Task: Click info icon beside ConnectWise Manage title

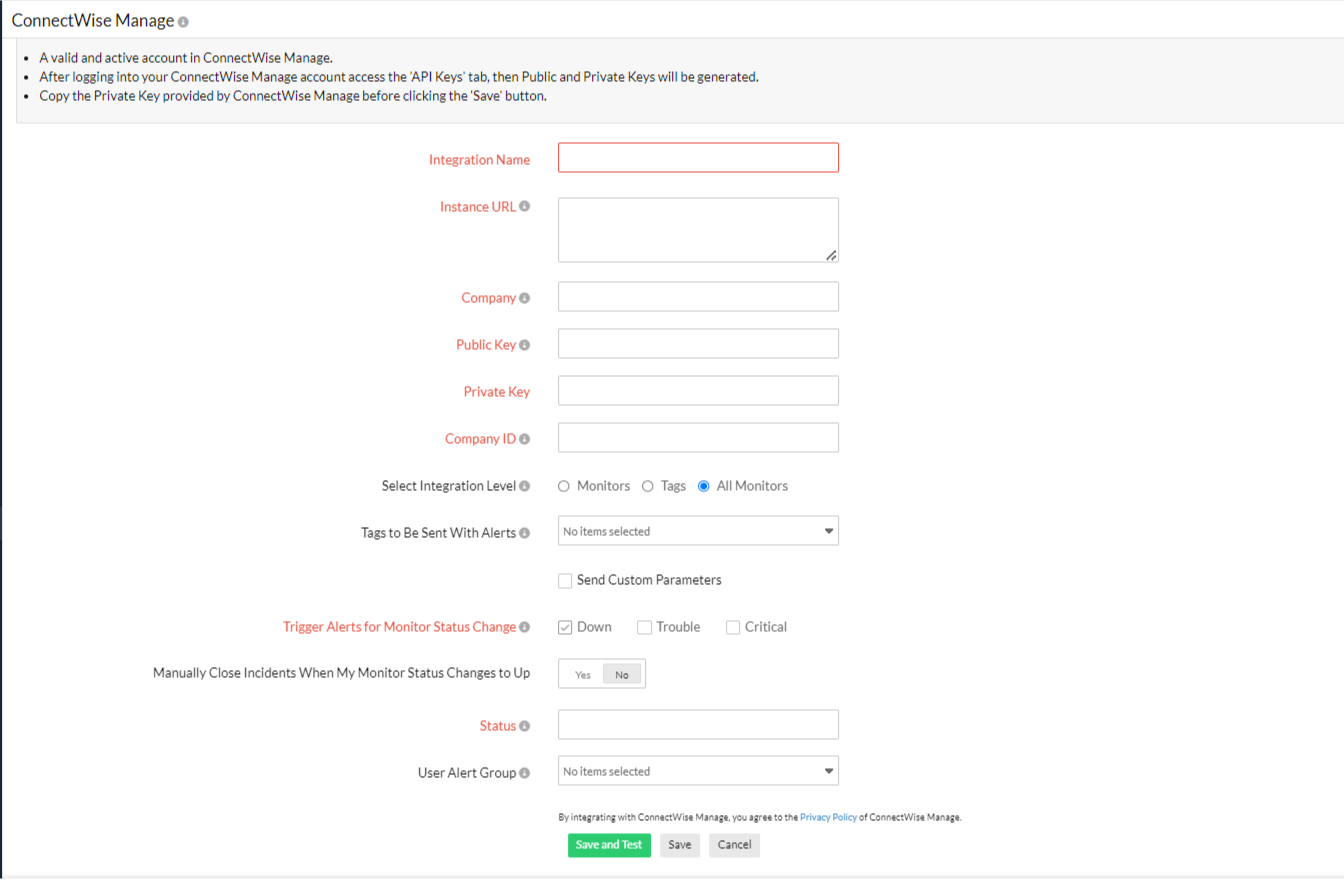Action: coord(183,22)
